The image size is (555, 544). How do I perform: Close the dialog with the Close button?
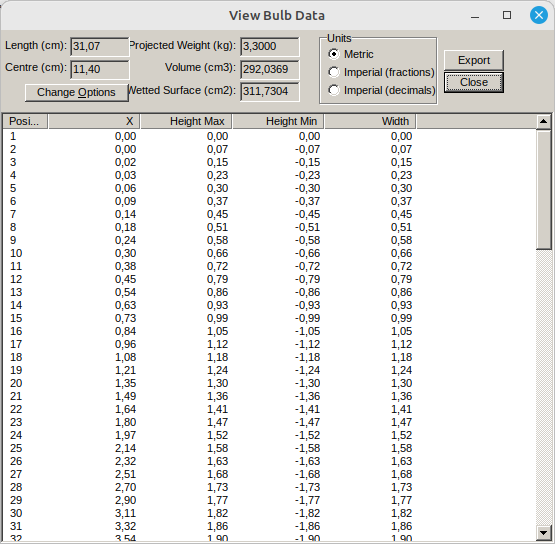(x=474, y=82)
